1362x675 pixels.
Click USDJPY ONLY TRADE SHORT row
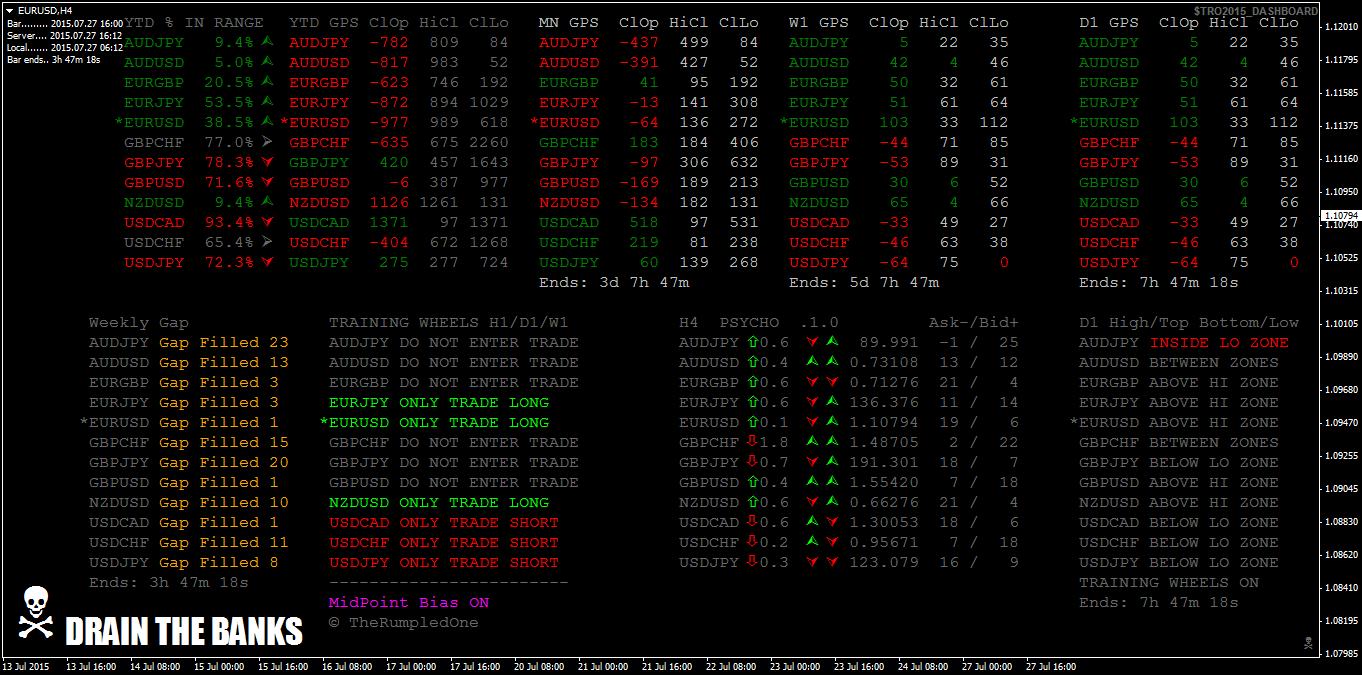pos(444,563)
